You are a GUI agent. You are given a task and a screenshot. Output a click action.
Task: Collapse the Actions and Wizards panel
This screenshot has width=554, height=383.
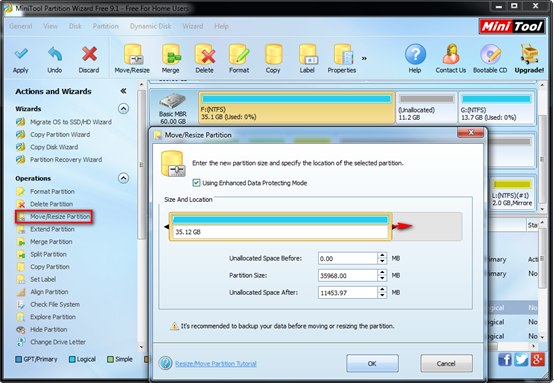[123, 91]
